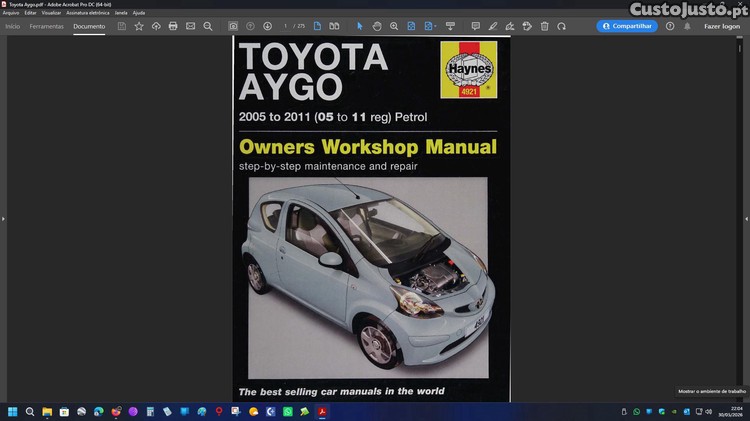Go to next page arrow
Screen dimensions: 750x421
tap(267, 26)
